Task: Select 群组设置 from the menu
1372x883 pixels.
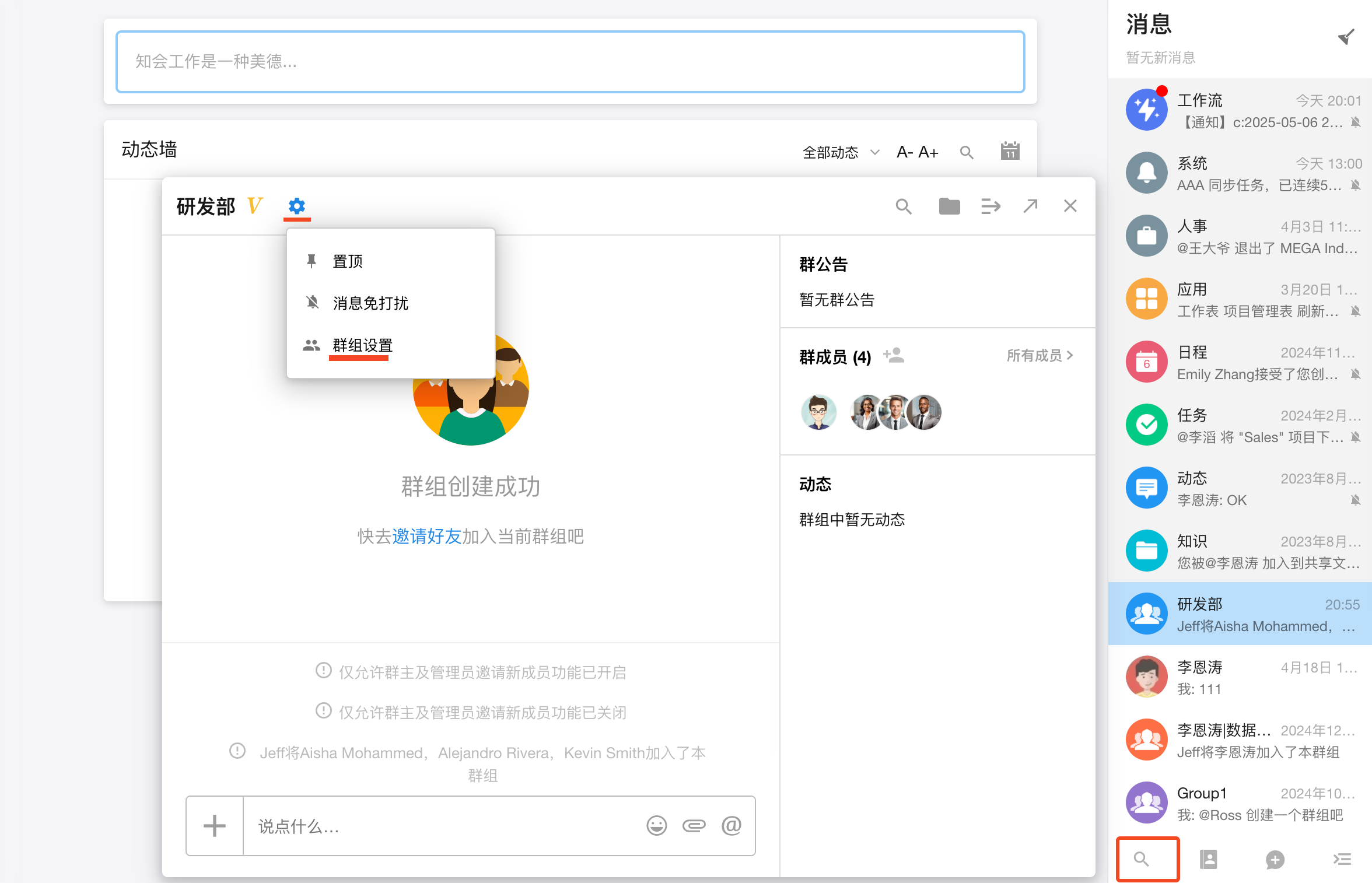Action: (362, 345)
